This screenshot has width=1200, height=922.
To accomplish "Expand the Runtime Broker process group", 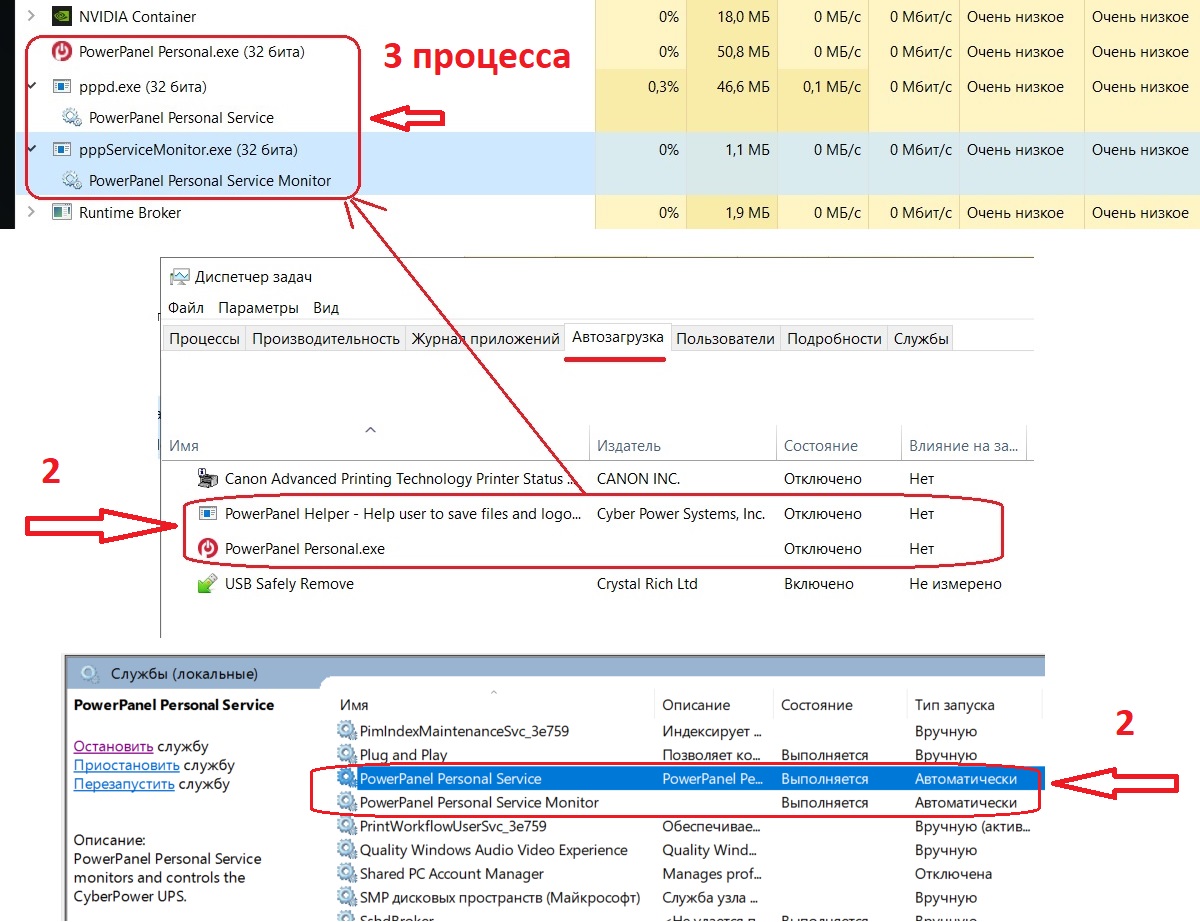I will (x=31, y=212).
